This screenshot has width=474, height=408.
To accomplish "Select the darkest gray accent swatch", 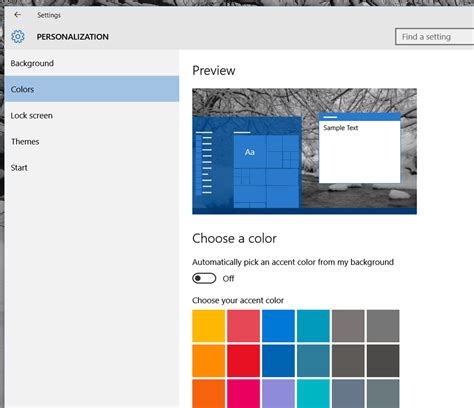I will [x=383, y=361].
